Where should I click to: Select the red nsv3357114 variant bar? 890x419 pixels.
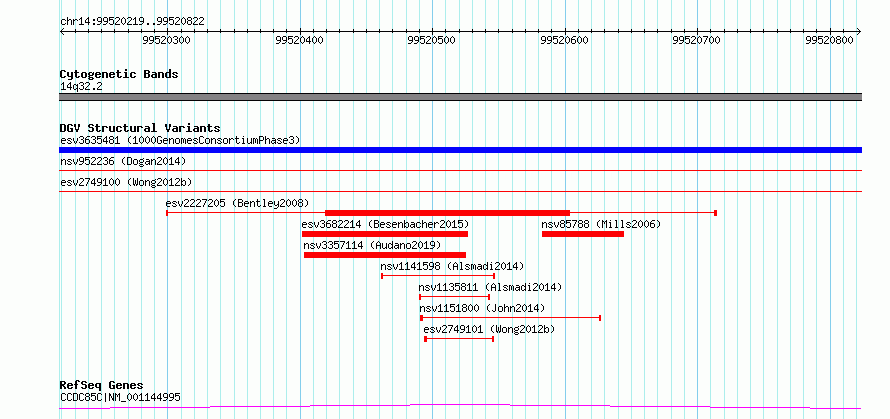[x=385, y=255]
